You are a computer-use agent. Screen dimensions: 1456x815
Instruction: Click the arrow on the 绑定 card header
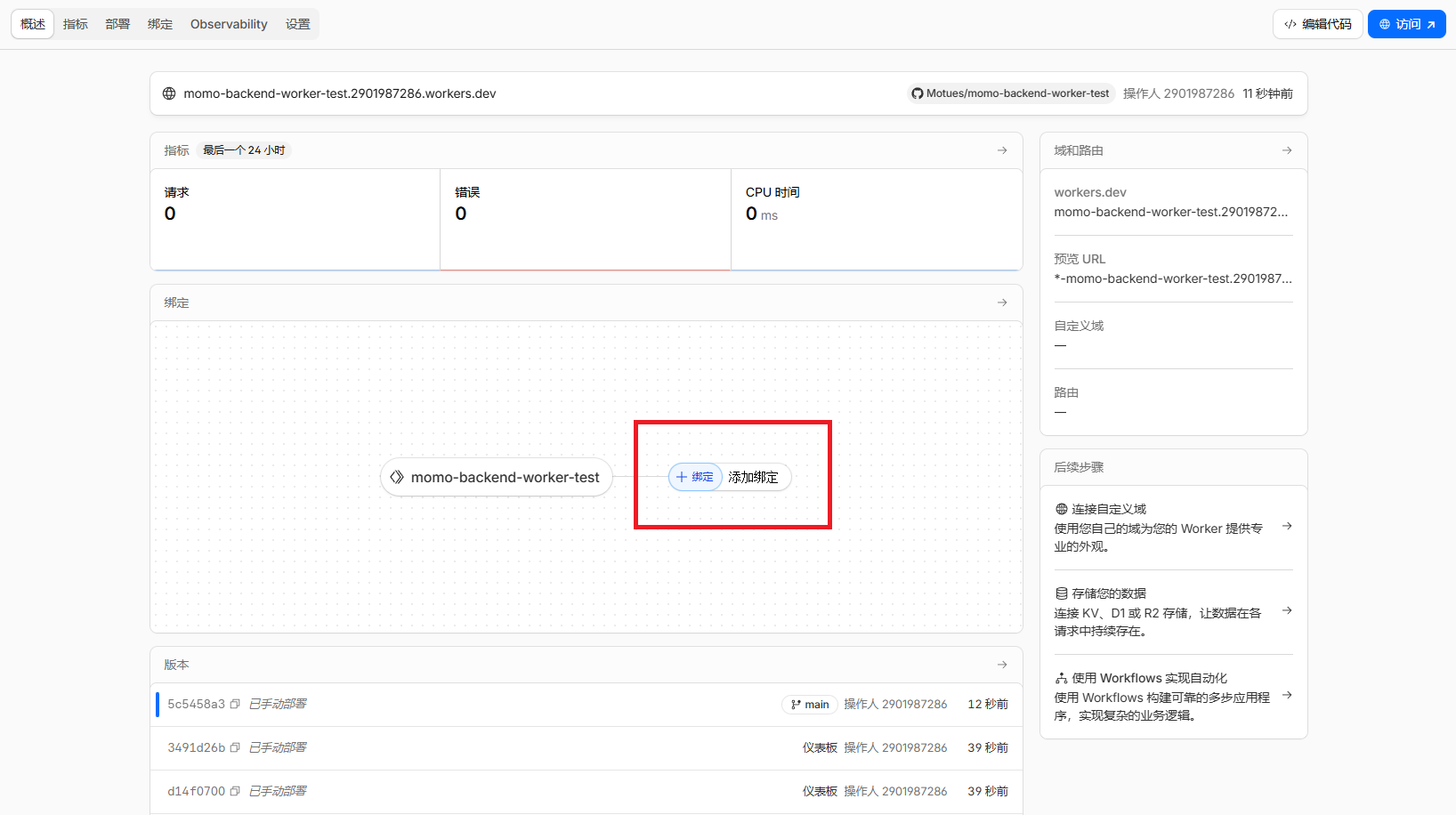click(x=1002, y=303)
